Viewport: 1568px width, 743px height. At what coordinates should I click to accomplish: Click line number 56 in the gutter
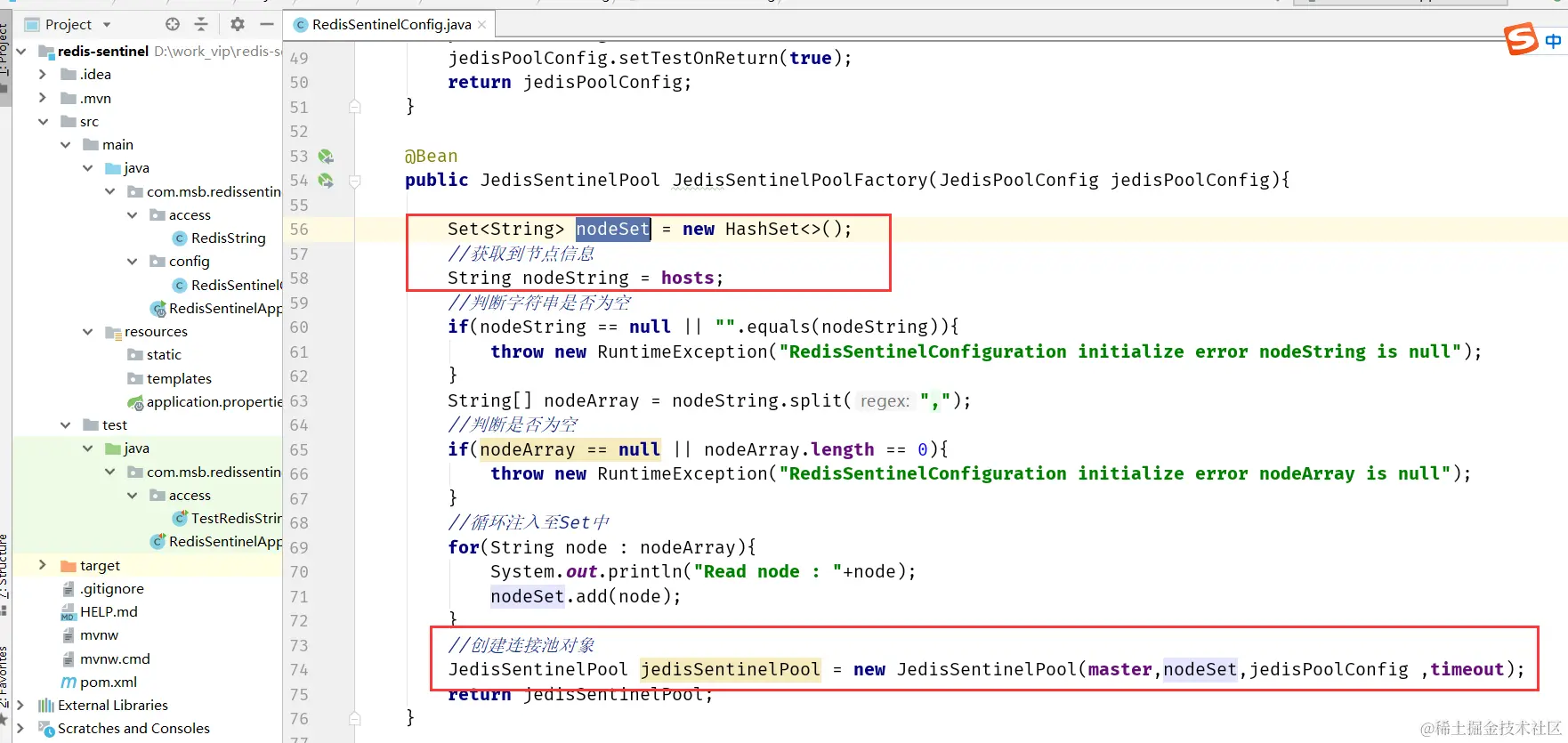[299, 230]
